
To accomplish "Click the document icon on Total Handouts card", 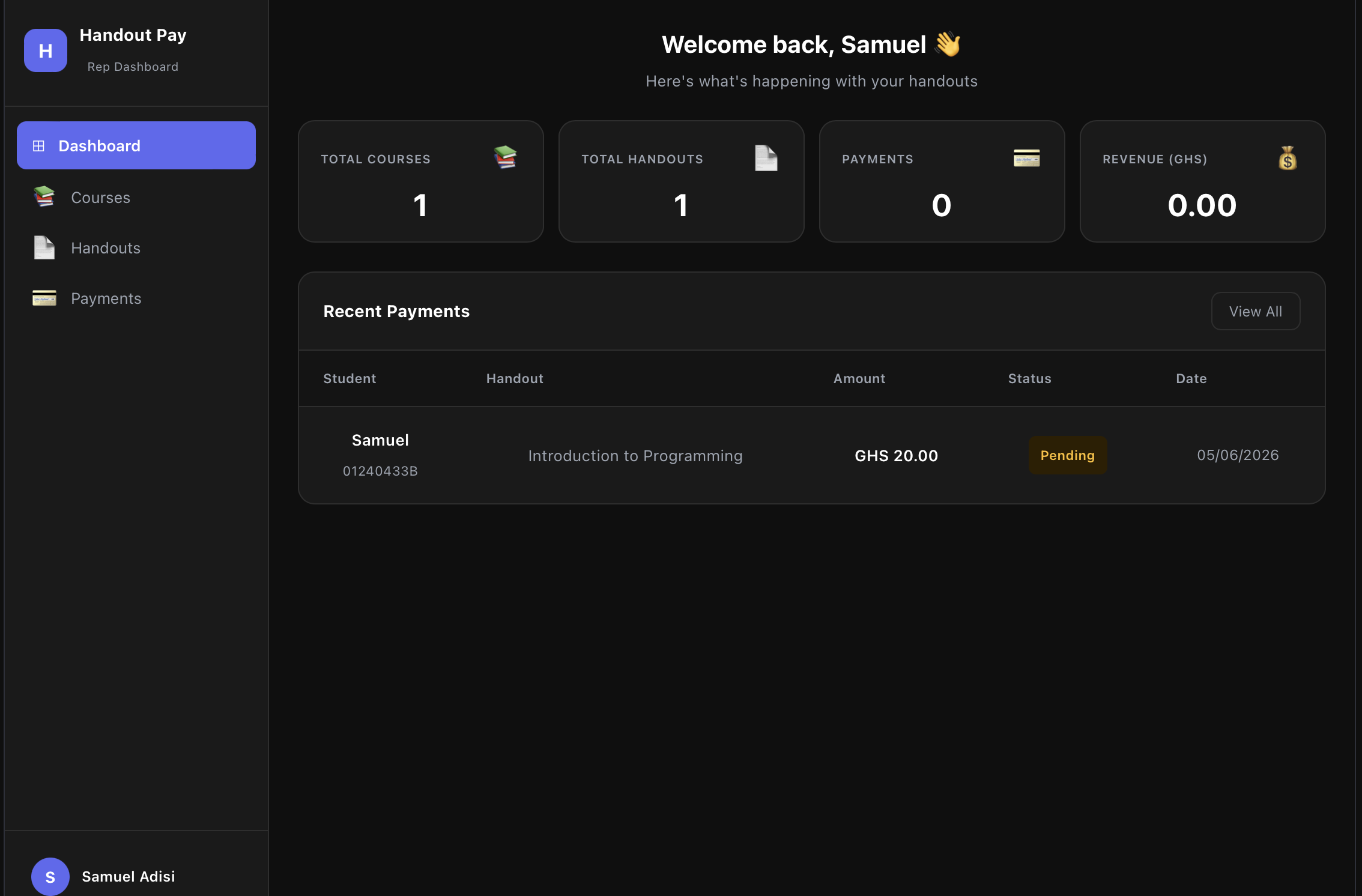I will 766,158.
